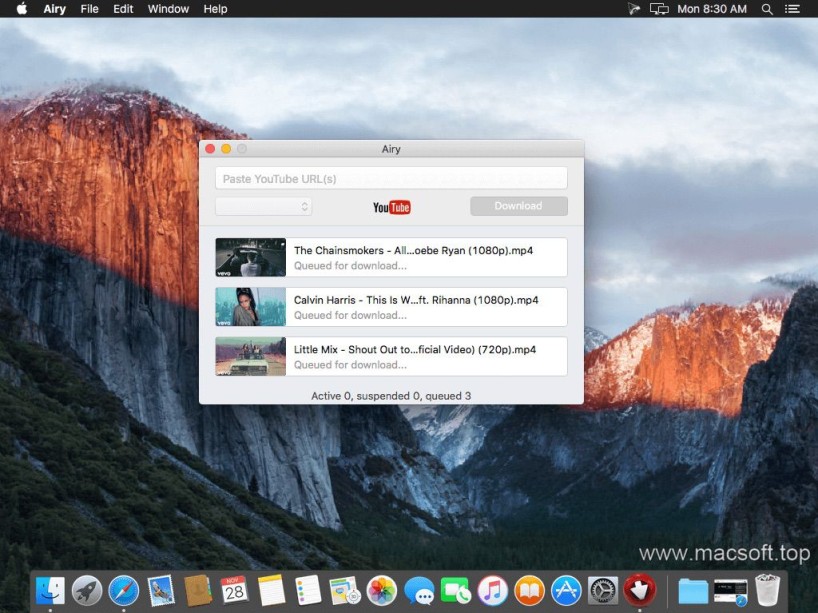Open the displays menu bar item

(659, 9)
